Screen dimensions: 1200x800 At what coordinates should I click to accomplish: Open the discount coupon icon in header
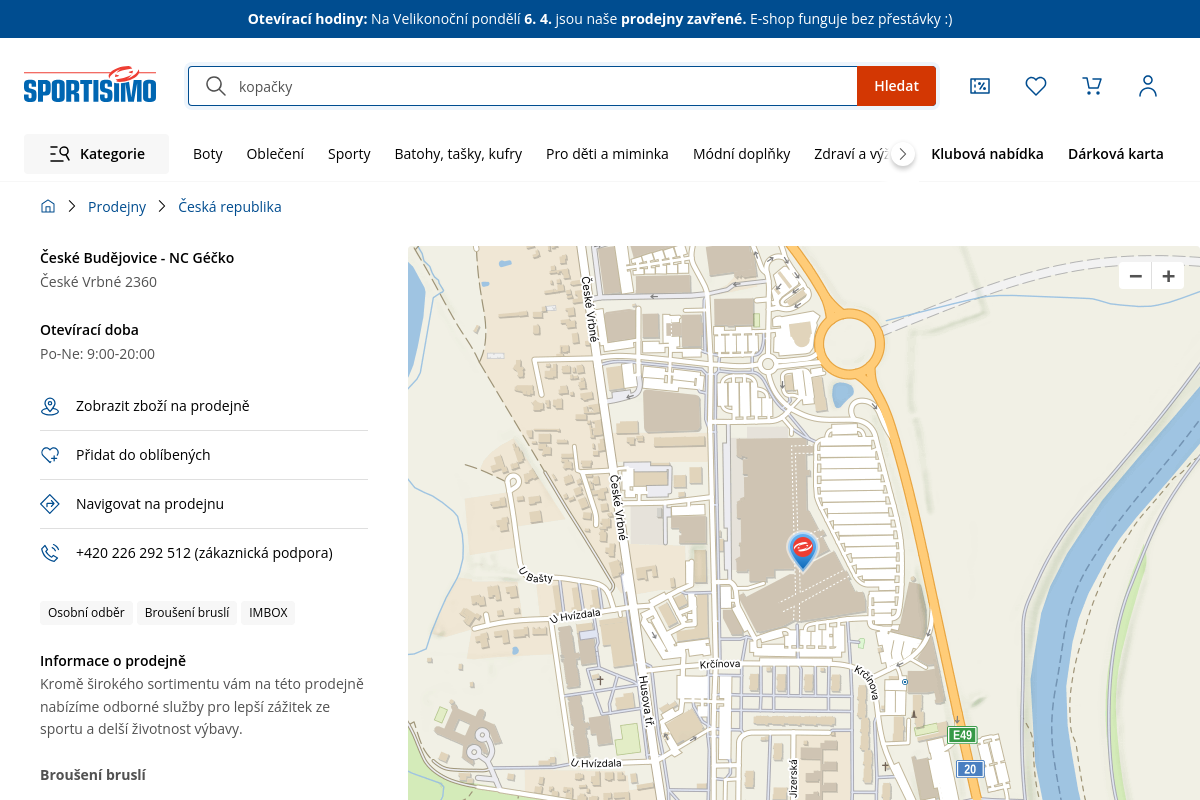980,86
